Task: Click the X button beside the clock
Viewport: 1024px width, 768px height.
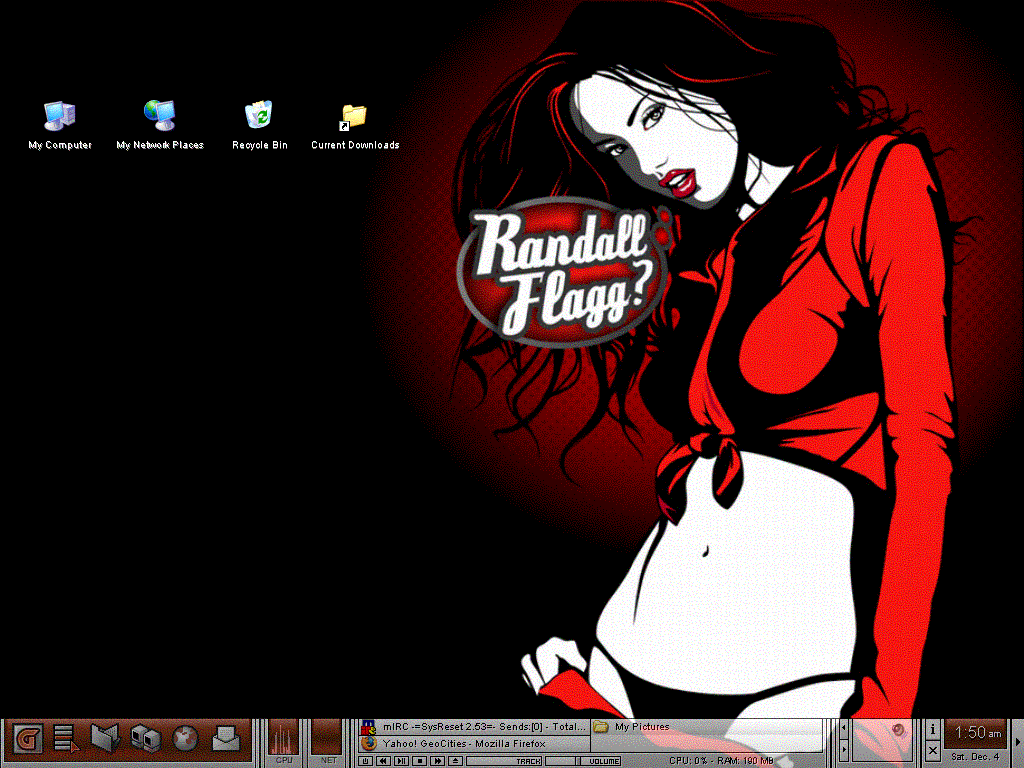Action: click(x=933, y=751)
